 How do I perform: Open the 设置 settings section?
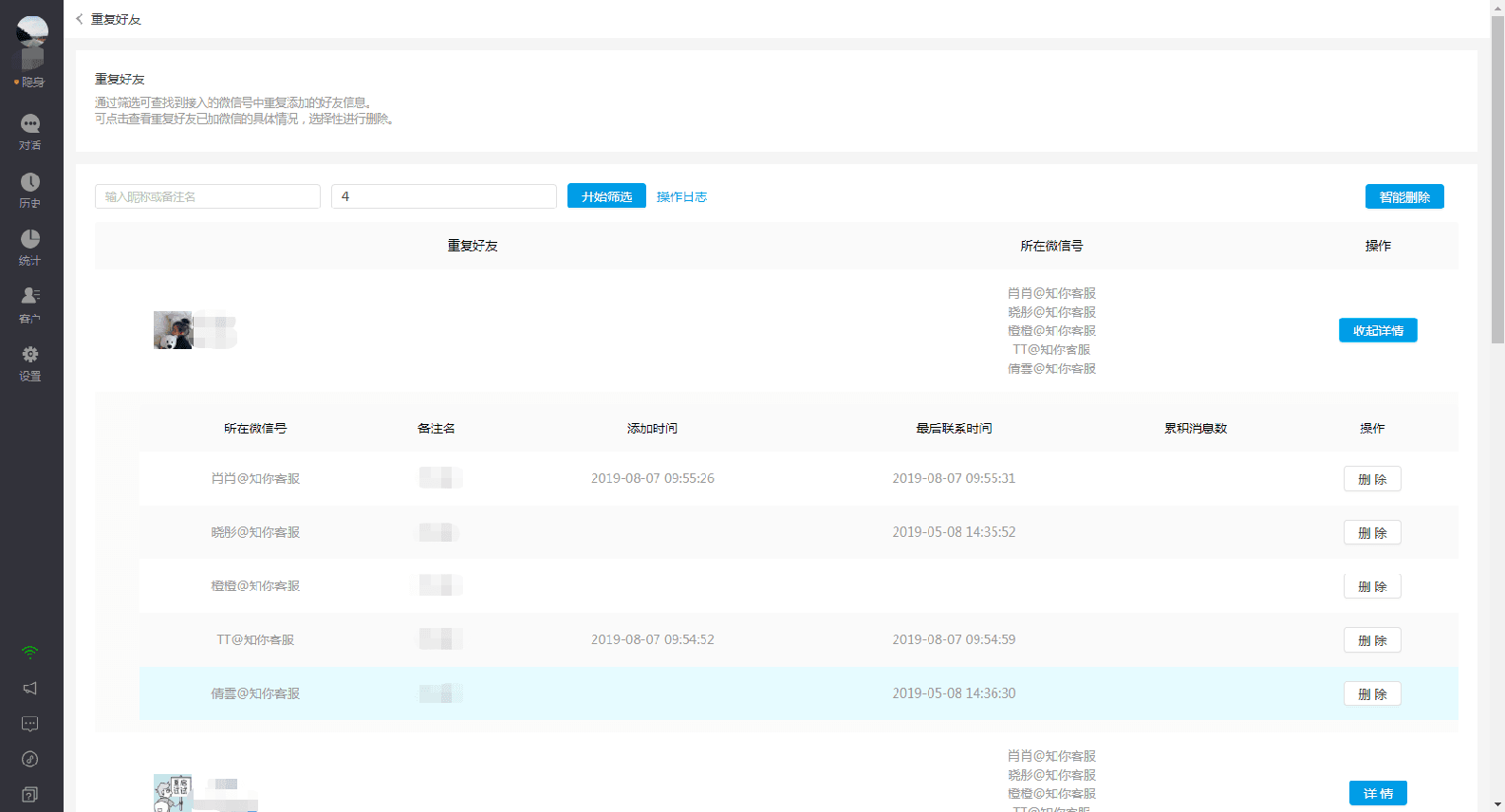[x=30, y=363]
